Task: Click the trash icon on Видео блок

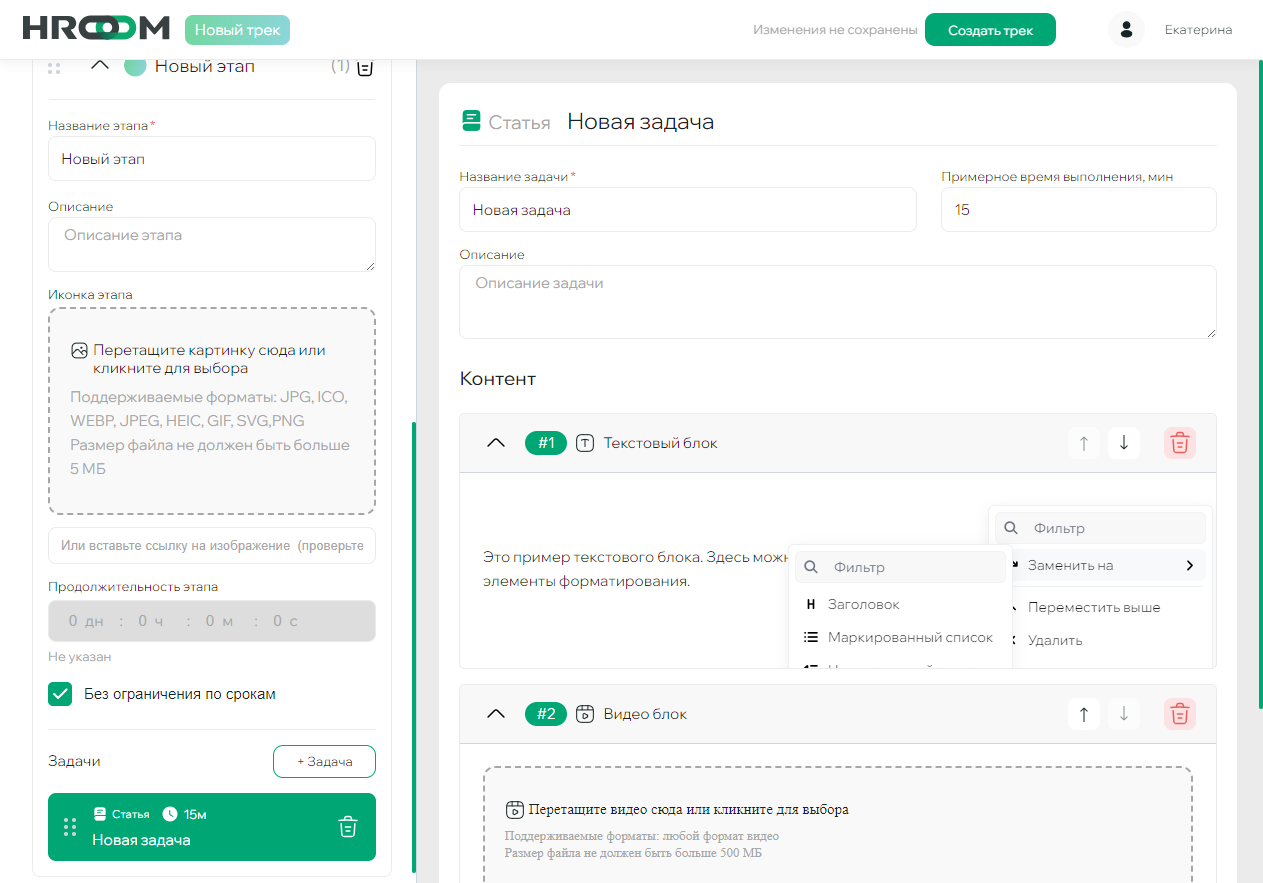Action: point(1179,713)
